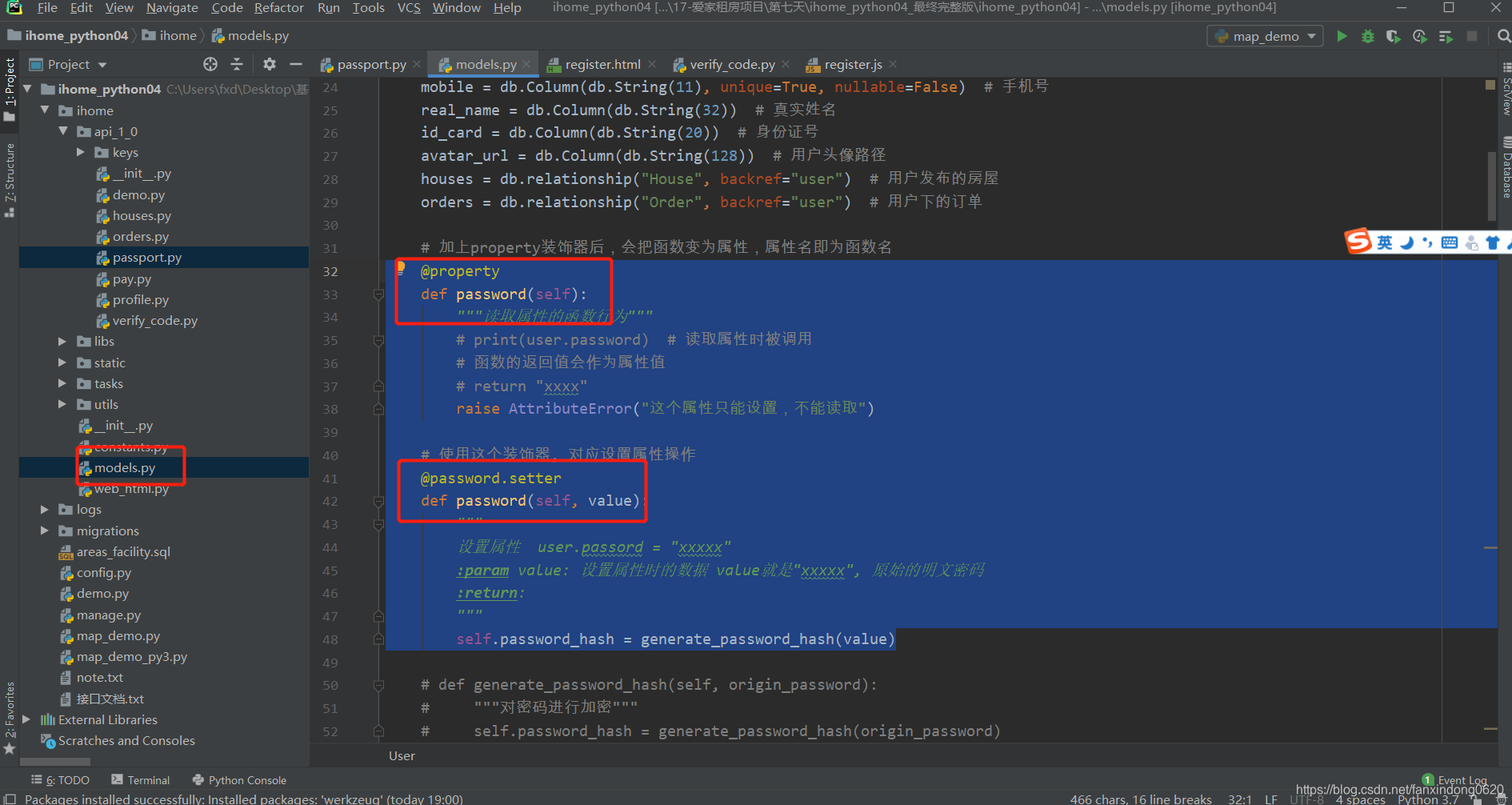Open Python Console tool window
The width and height of the screenshot is (1512, 805).
tap(239, 779)
